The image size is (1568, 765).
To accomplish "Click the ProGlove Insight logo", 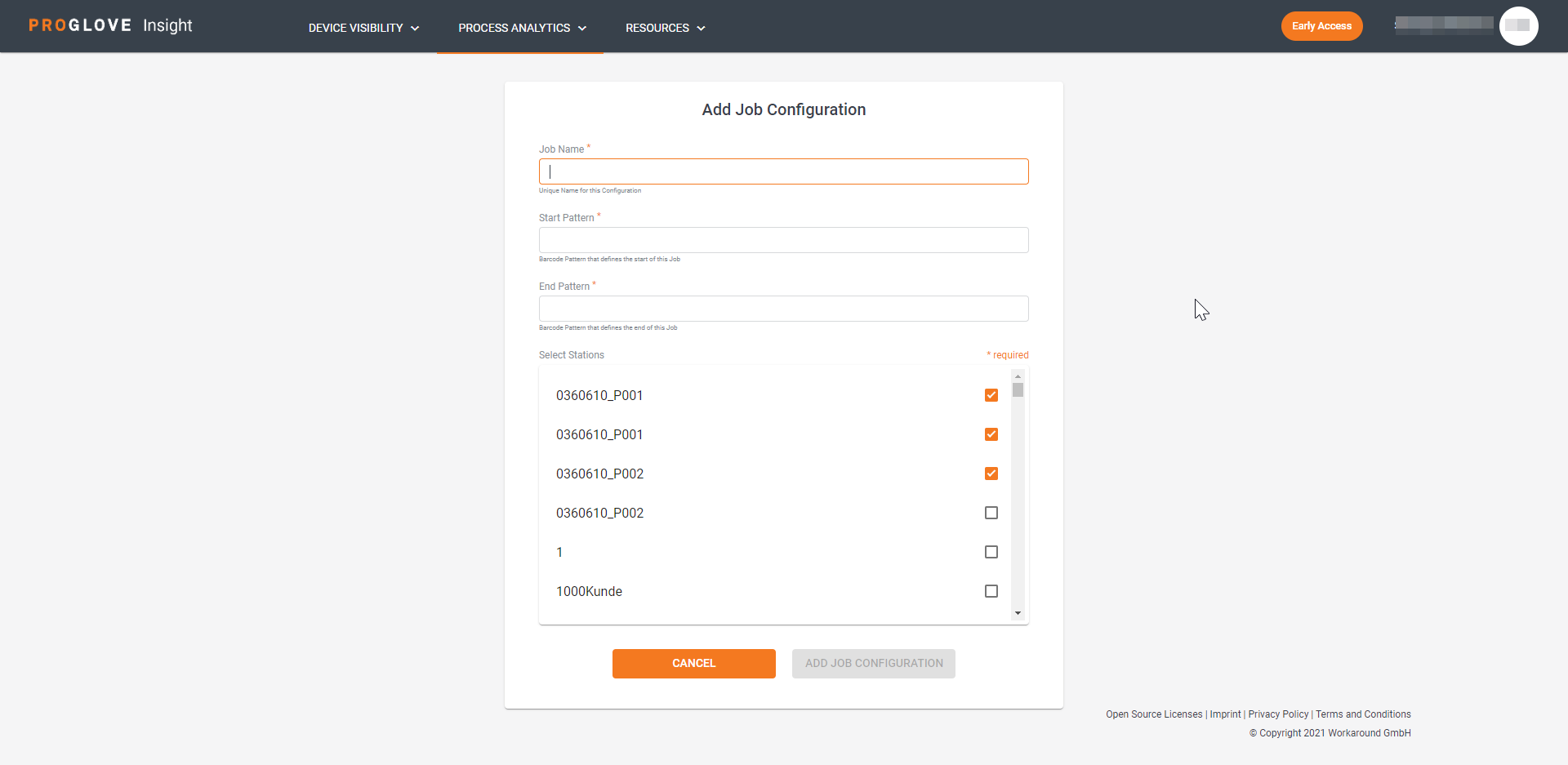I will point(110,25).
